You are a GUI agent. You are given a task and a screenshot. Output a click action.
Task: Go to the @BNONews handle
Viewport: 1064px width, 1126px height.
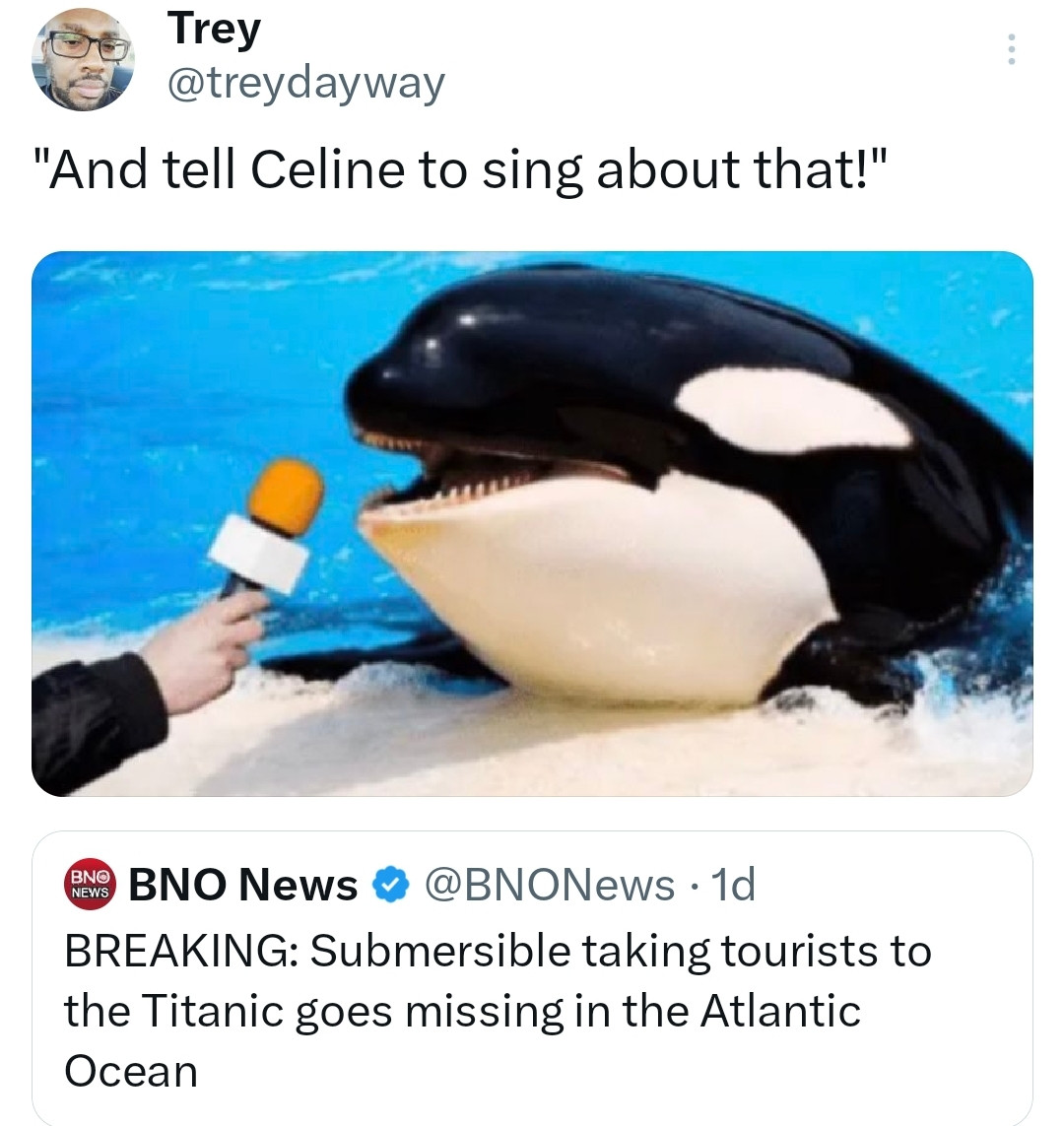(x=550, y=885)
